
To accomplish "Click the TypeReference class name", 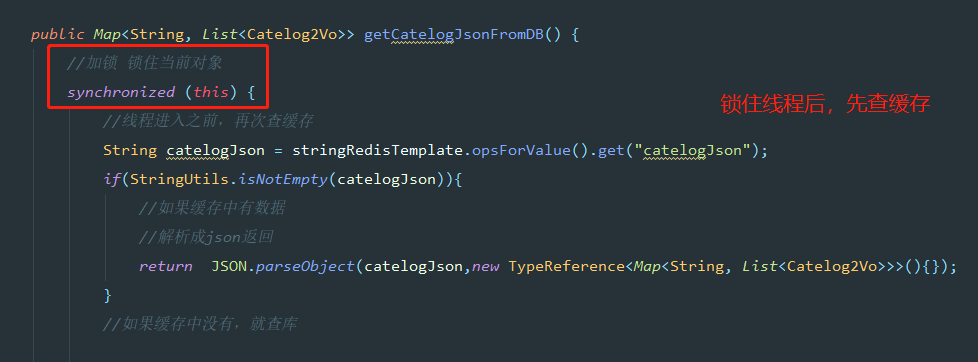I will click(x=566, y=267).
